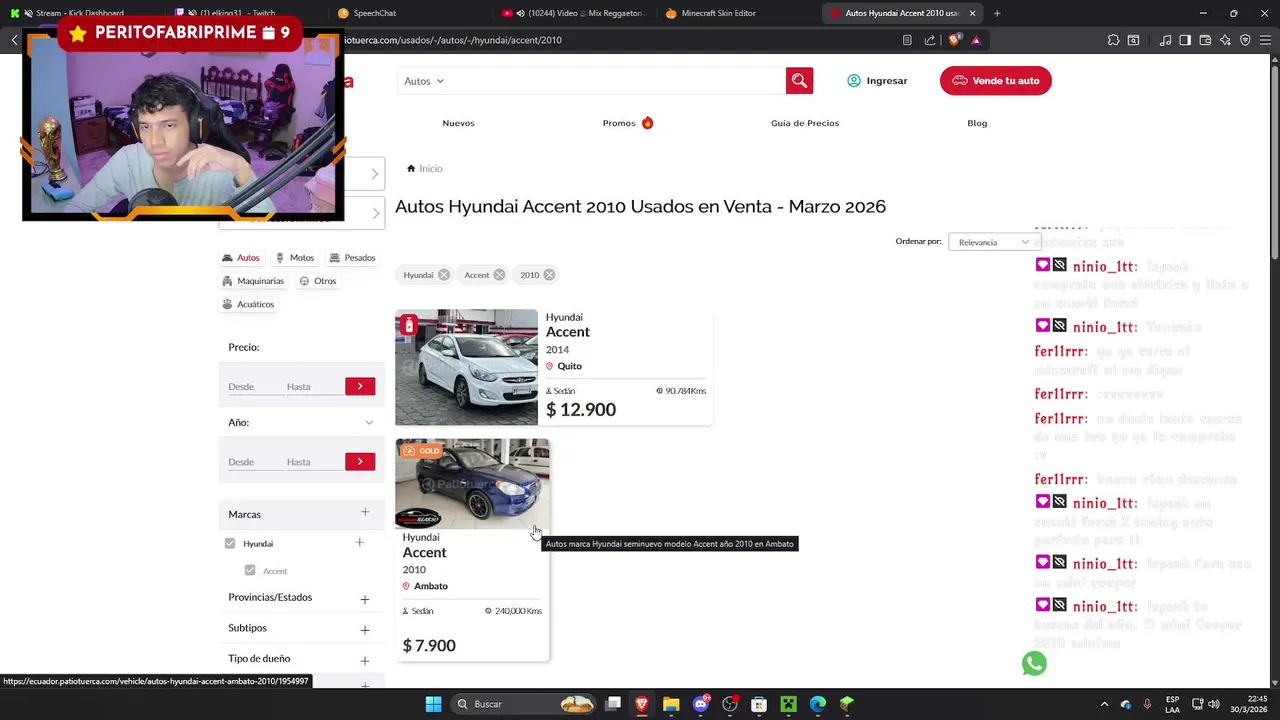Image resolution: width=1280 pixels, height=720 pixels.
Task: Open the tab search icon in toolbar
Action: 1133,40
